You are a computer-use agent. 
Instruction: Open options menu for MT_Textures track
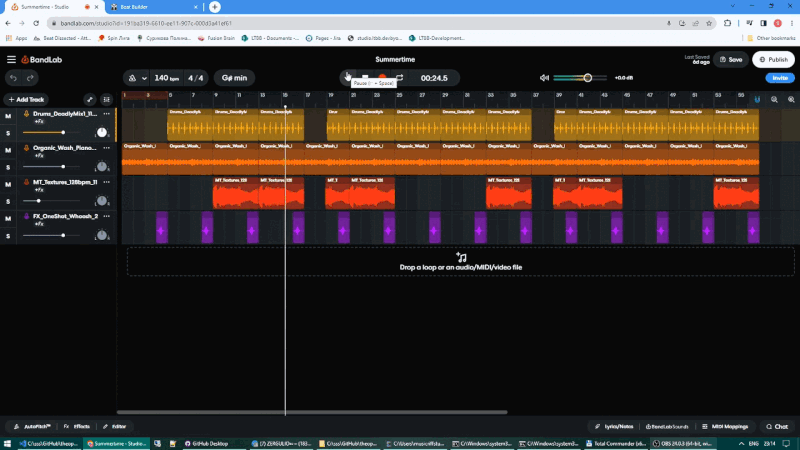click(x=107, y=182)
